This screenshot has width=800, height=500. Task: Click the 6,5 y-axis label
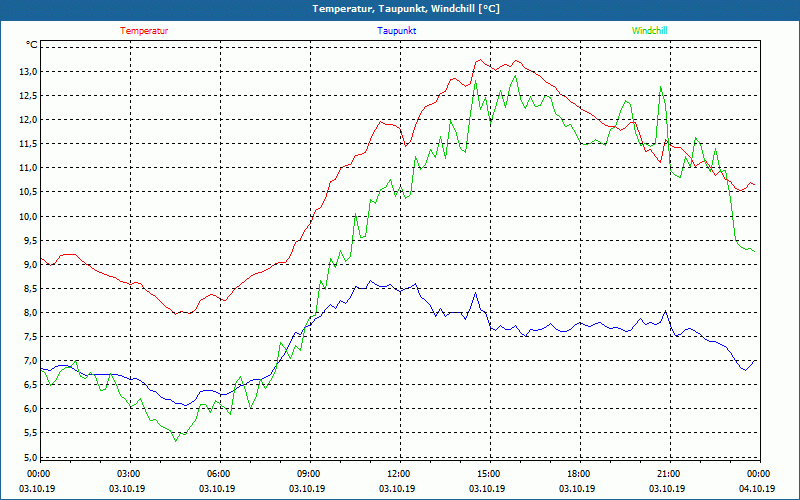coord(31,385)
